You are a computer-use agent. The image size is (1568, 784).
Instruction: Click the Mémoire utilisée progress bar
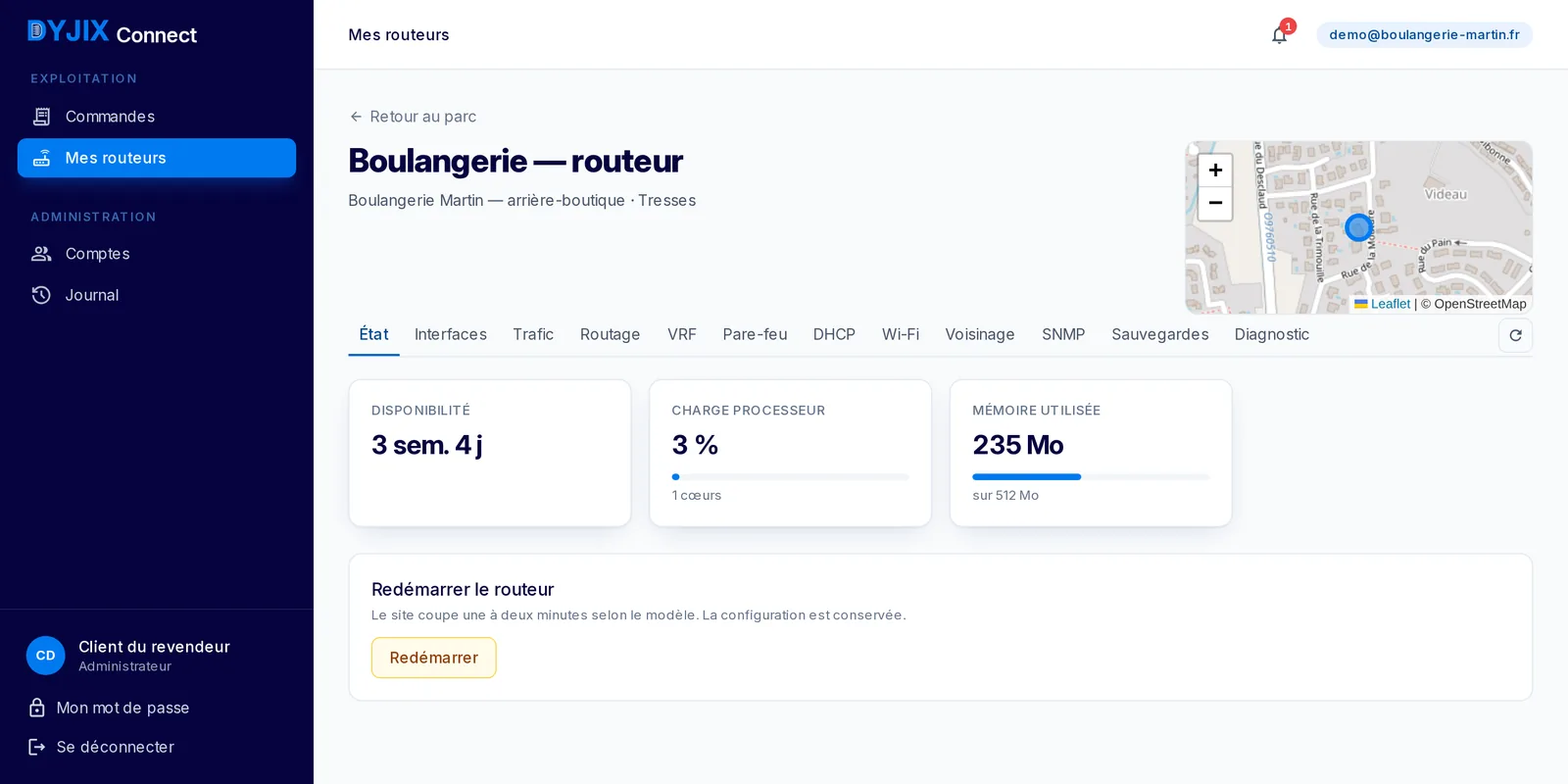1091,477
